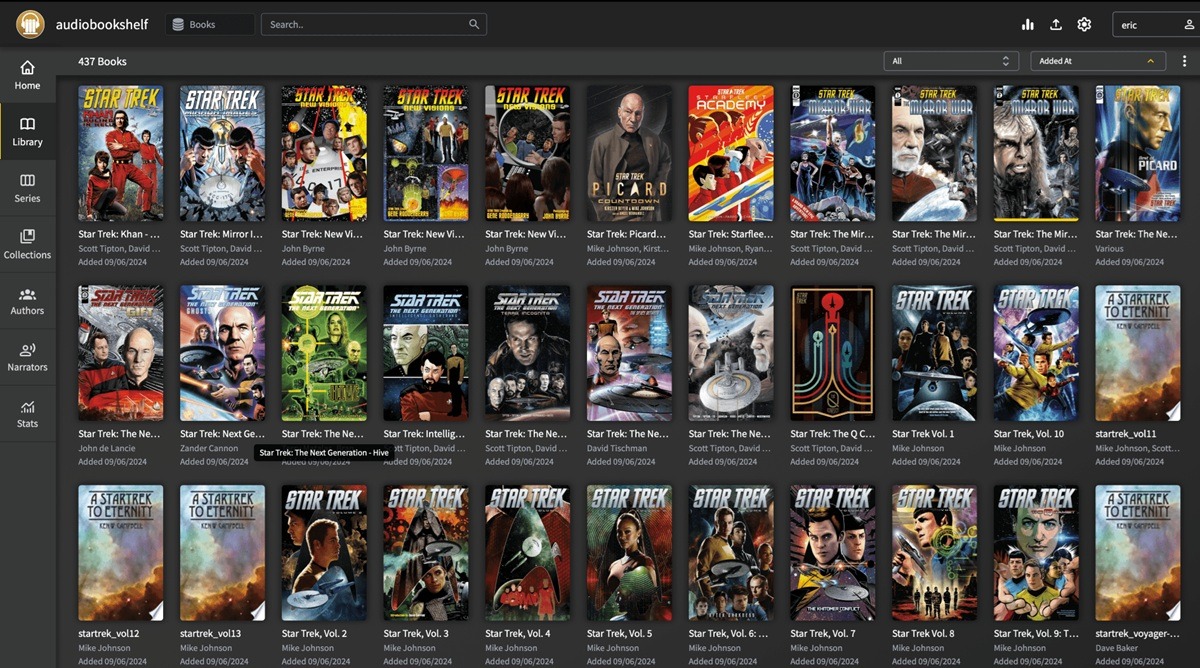This screenshot has height=668, width=1200.
Task: Select the Library icon in the sidebar
Action: point(27,129)
